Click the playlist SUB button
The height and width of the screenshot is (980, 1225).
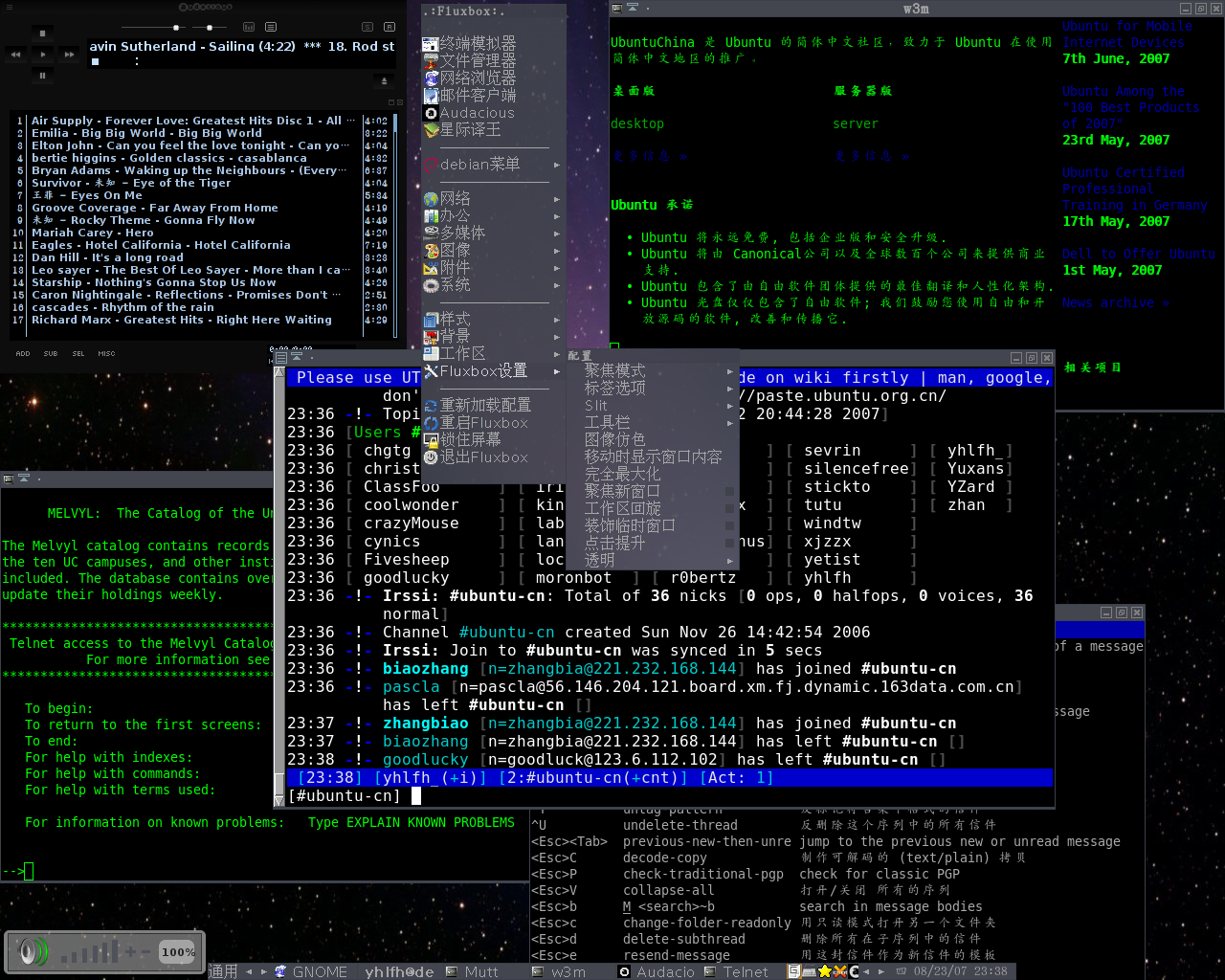pos(51,353)
